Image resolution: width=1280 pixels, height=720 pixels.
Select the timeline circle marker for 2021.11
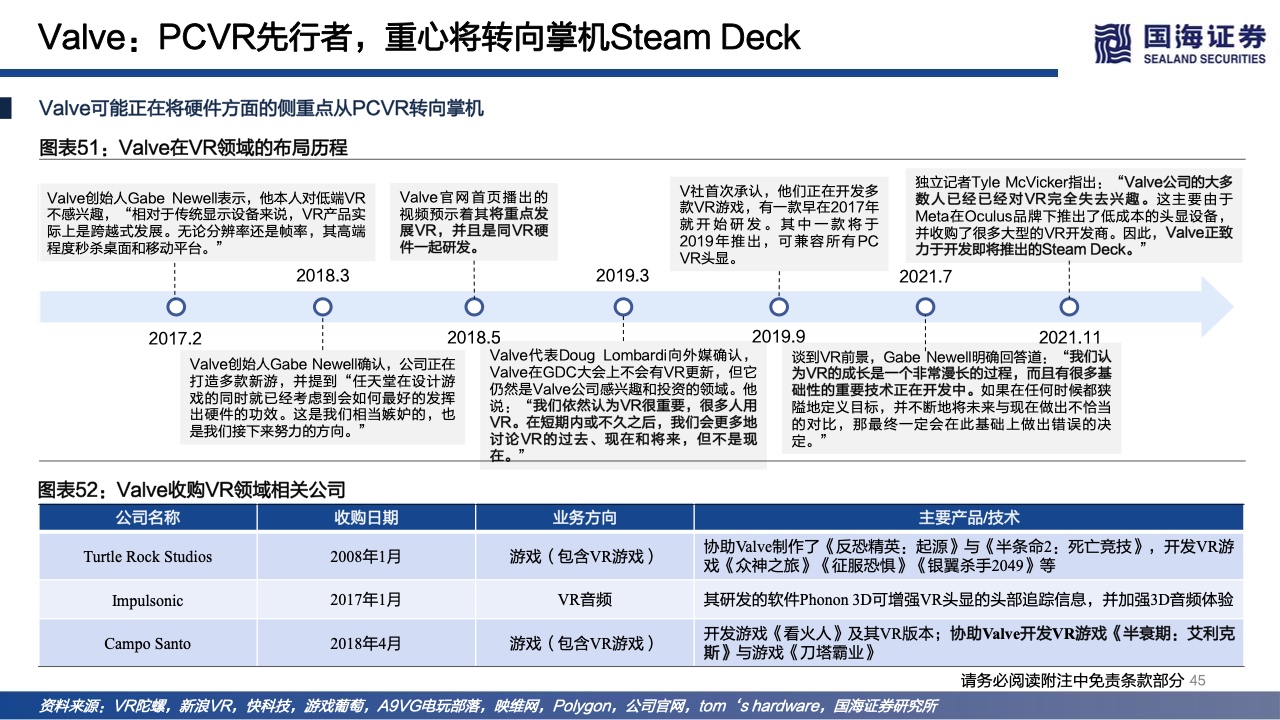[1069, 307]
